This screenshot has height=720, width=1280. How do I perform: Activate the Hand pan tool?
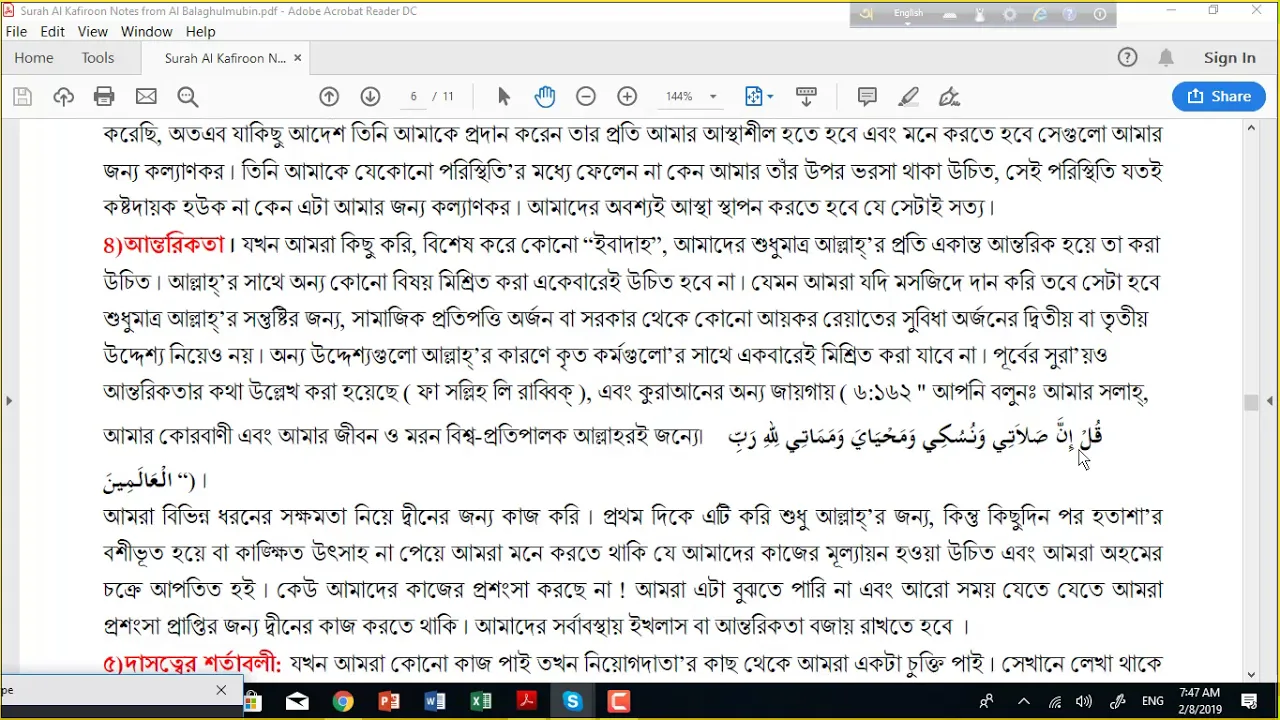544,97
